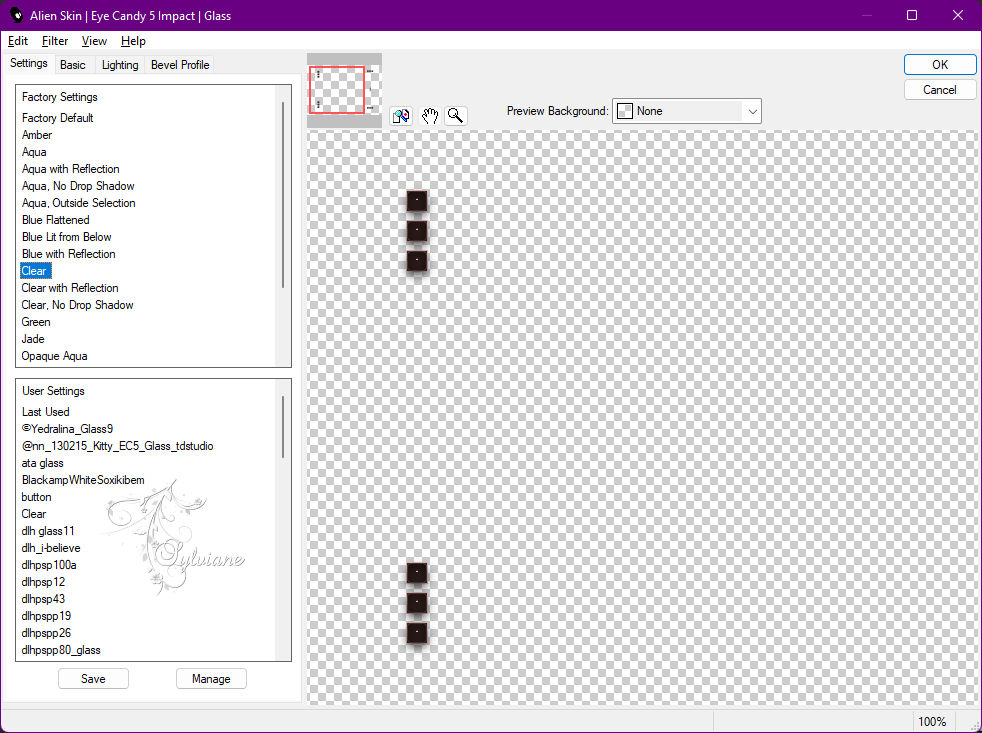Select the magnifier zoom tool
This screenshot has width=982, height=733.
click(x=456, y=116)
